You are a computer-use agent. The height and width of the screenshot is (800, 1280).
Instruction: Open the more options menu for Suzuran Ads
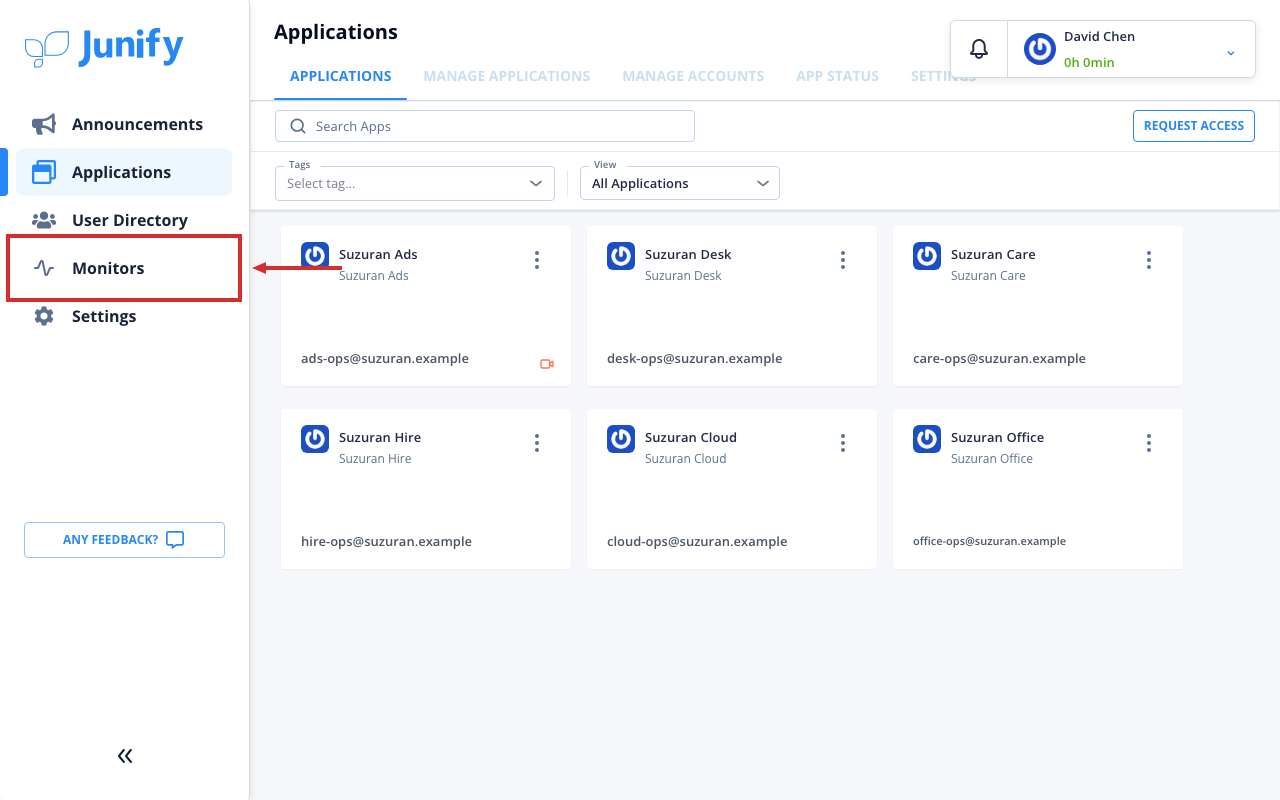click(537, 260)
